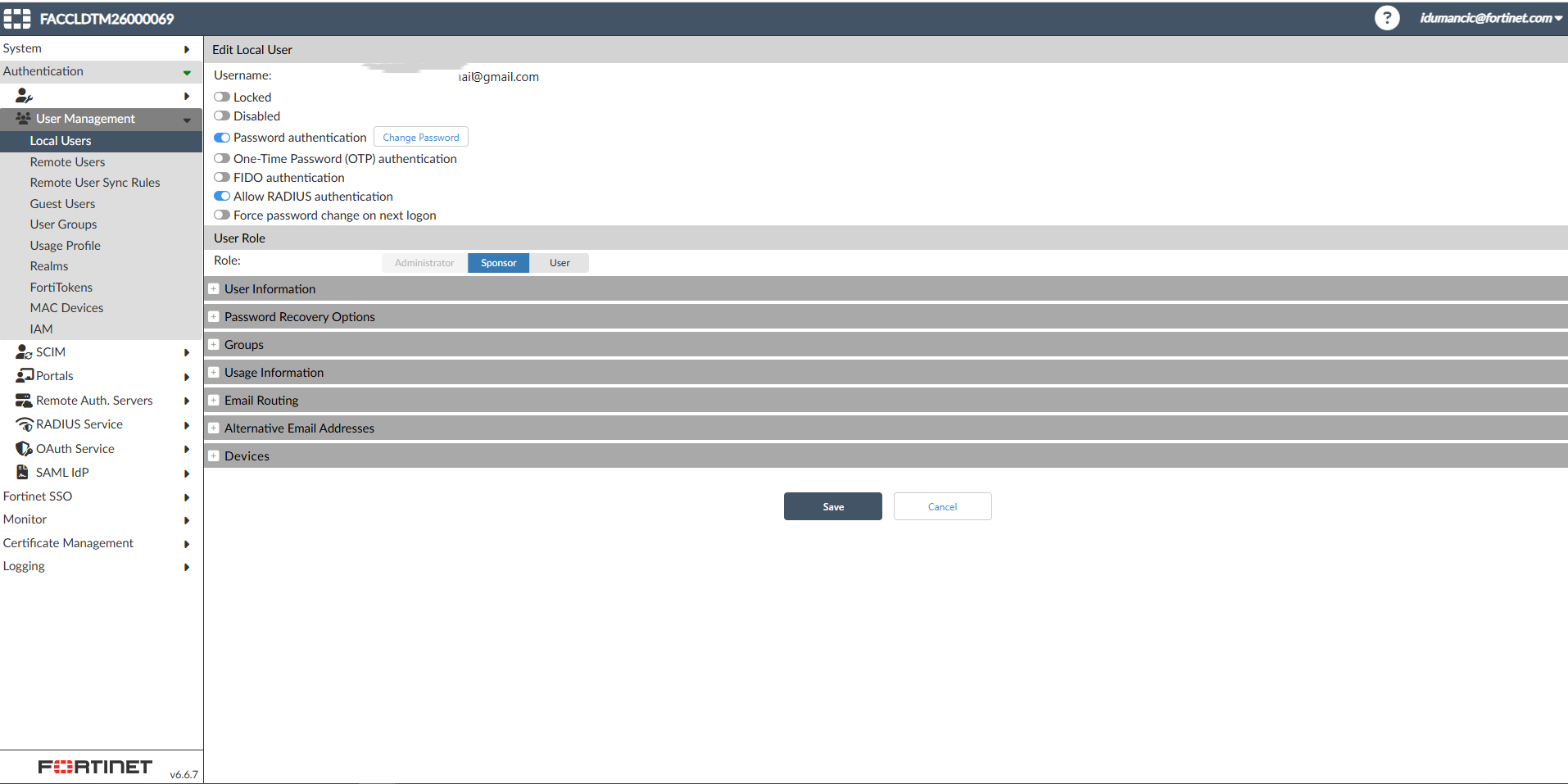Click the Edit Local User heading
This screenshot has width=1568, height=784.
[x=252, y=50]
